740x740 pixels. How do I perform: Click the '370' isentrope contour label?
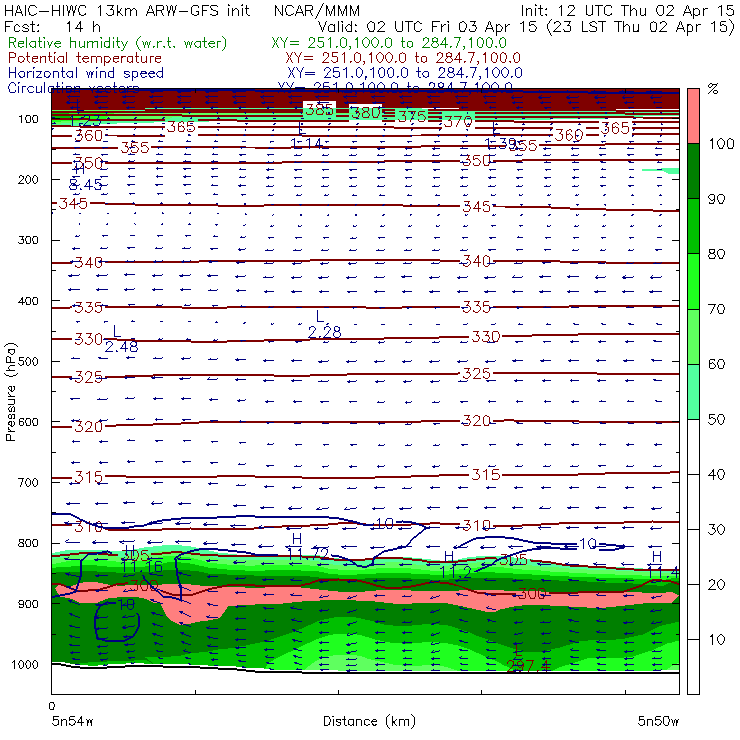pyautogui.click(x=458, y=122)
